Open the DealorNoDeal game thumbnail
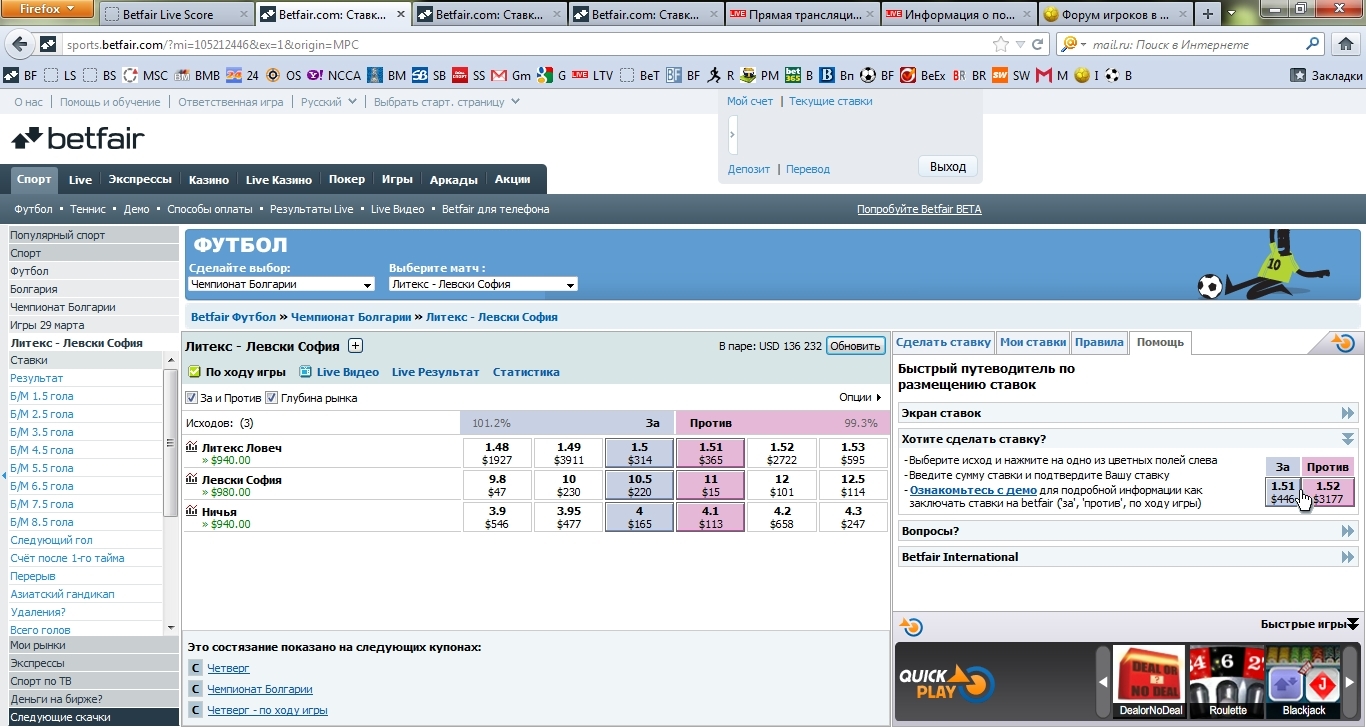This screenshot has width=1366, height=728. pos(1150,682)
